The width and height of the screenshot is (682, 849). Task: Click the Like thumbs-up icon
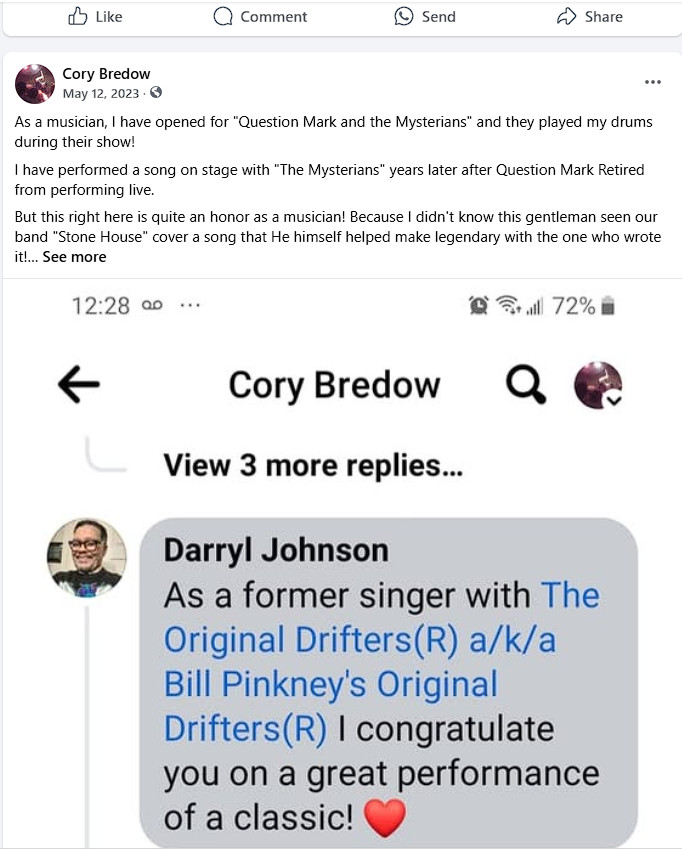(78, 16)
